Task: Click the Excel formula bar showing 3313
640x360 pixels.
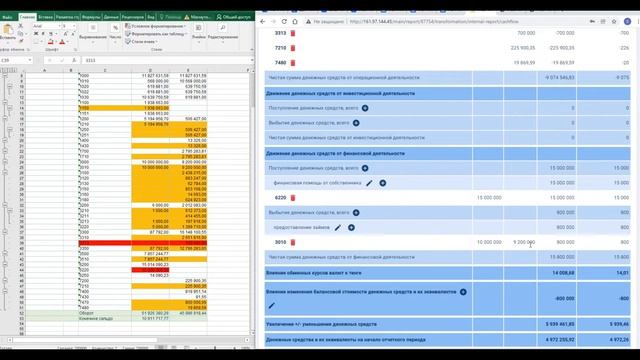Action: tap(165, 60)
